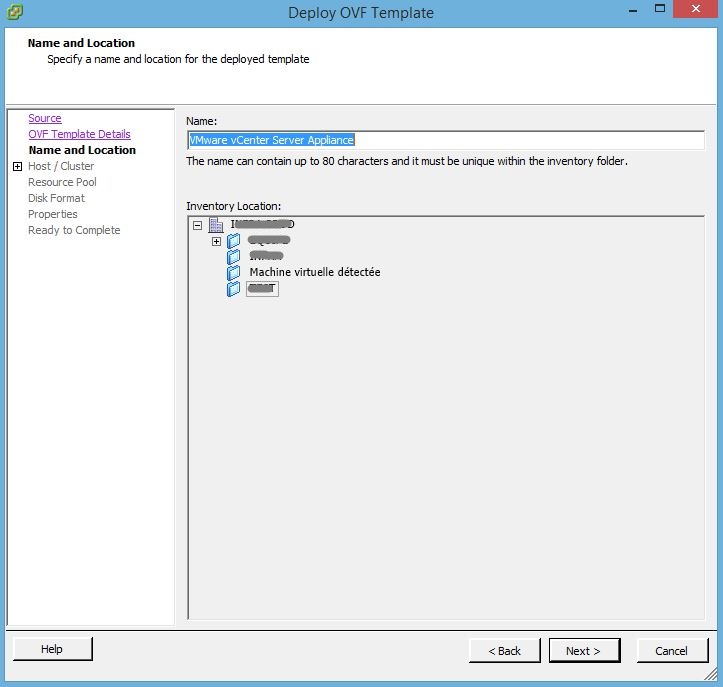Click the Name and Location step label

click(x=82, y=150)
